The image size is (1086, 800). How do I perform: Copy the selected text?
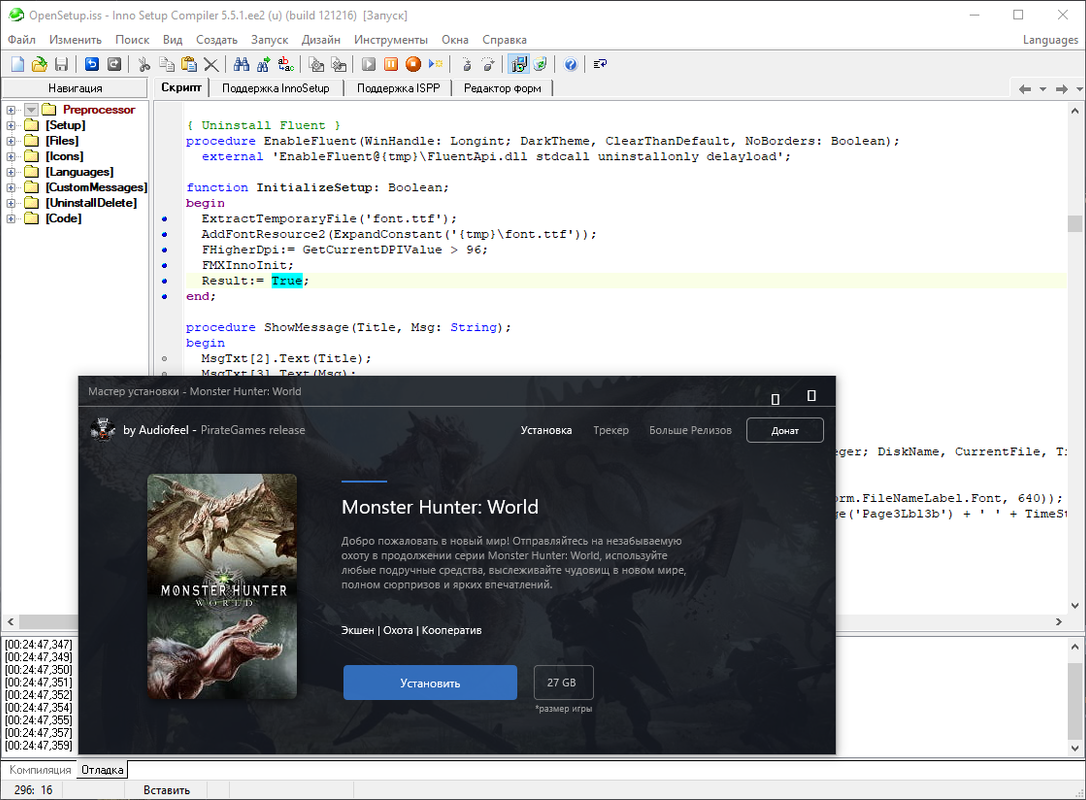tap(166, 64)
